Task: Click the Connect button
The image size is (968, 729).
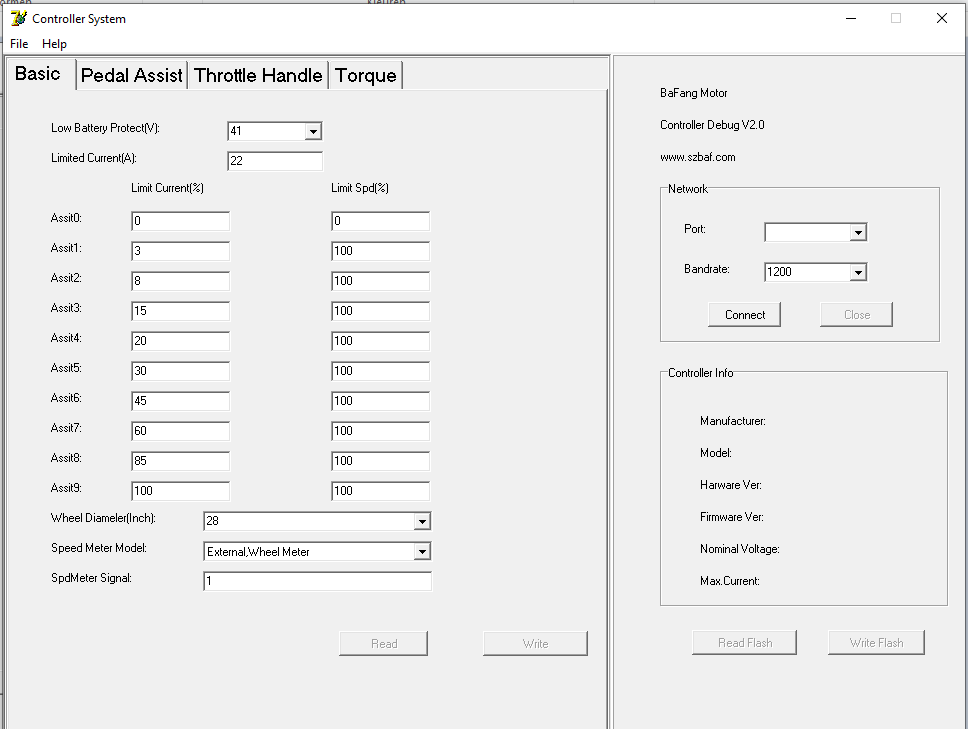Action: pyautogui.click(x=745, y=315)
